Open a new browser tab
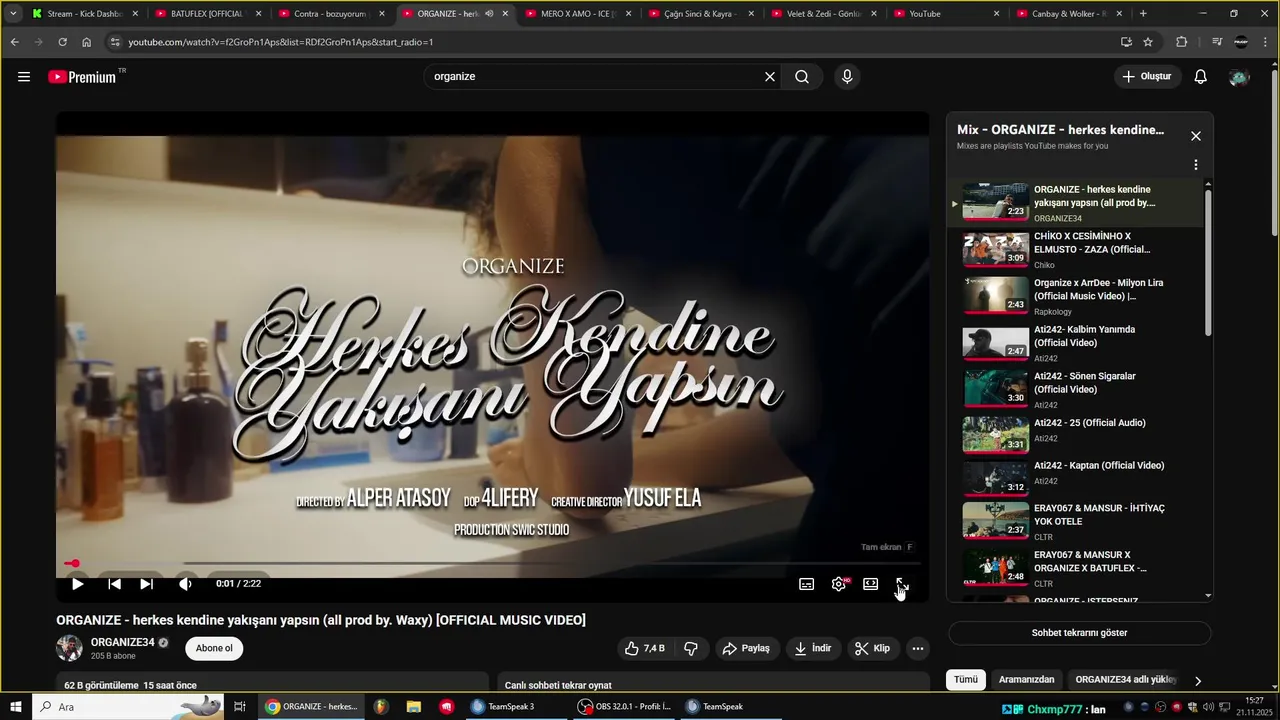 pos(1143,14)
